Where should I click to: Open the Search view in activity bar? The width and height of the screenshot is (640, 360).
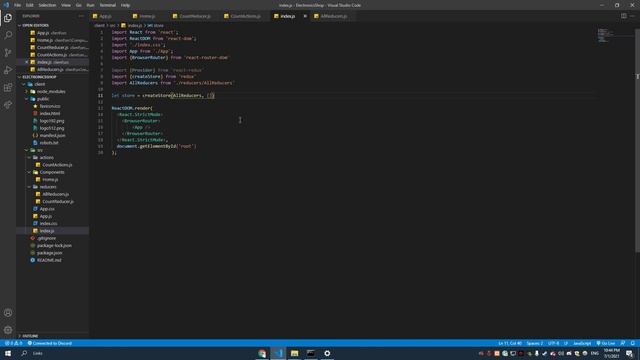[x=8, y=35]
